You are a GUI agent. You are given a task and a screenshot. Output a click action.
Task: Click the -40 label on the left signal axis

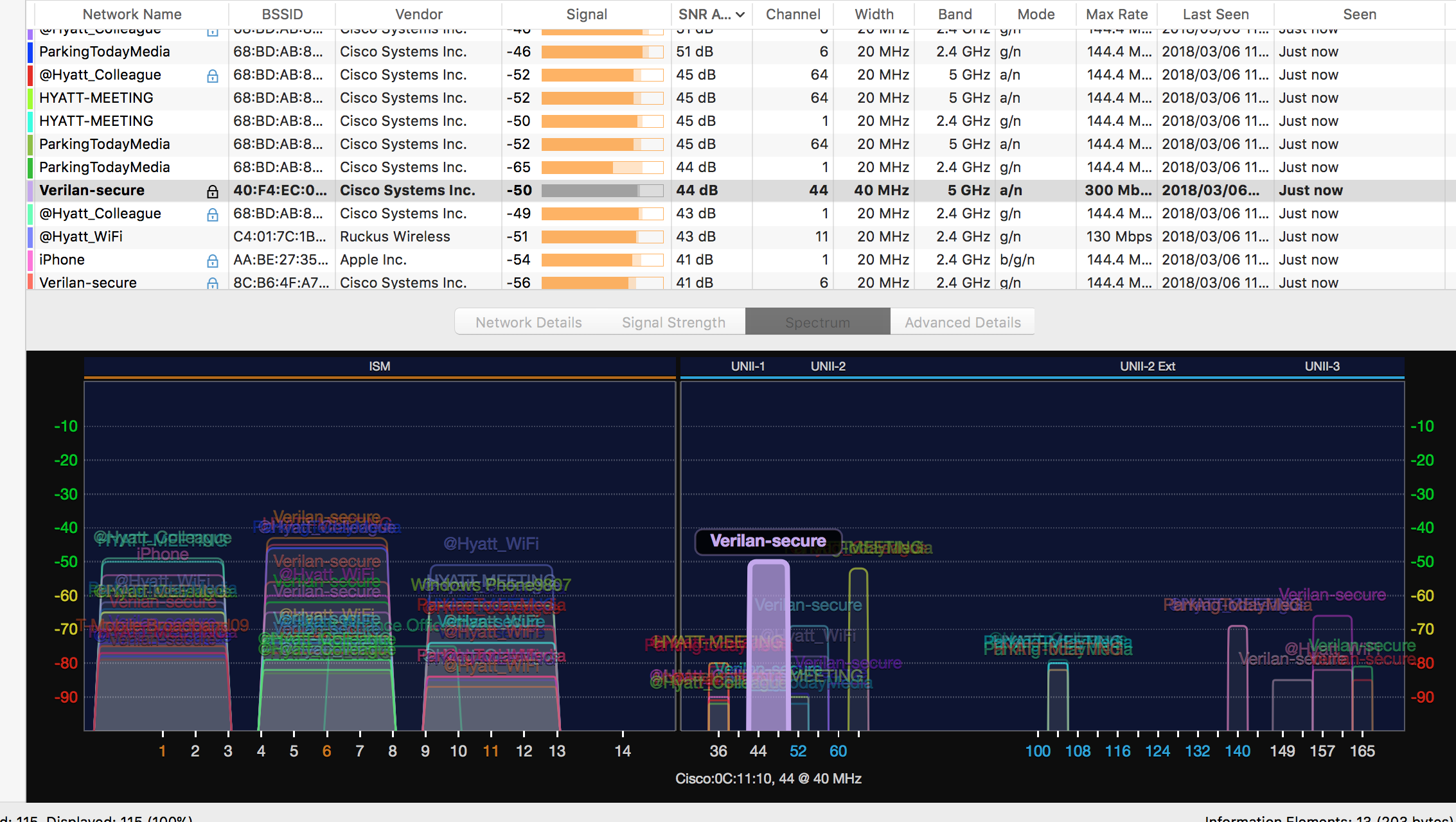point(66,528)
